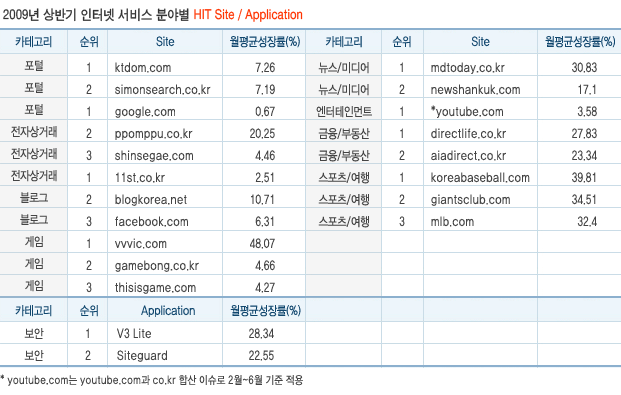Viewport: 621px width, 395px height.
Task: Click 금융/부동산 category beside aiadirect.co.kr
Action: pos(344,156)
